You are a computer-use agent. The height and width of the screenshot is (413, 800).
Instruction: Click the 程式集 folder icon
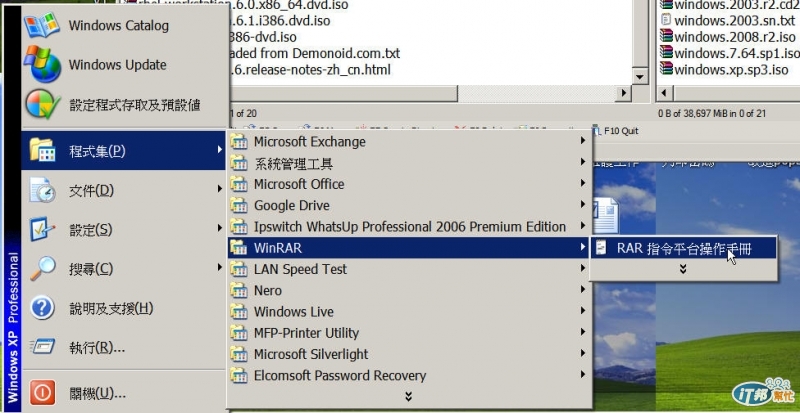(42, 151)
